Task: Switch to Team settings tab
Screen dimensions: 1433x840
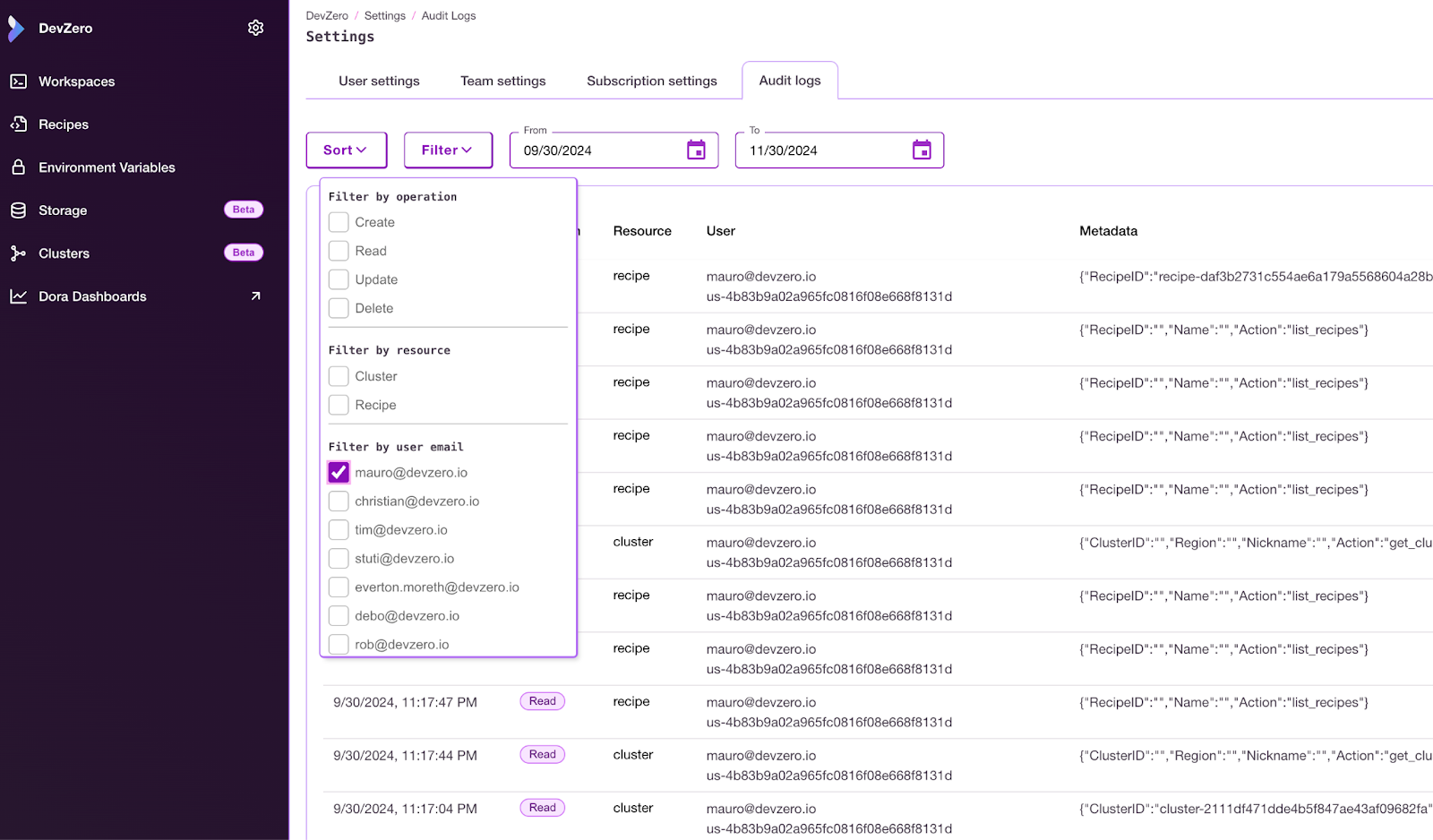Action: point(503,81)
